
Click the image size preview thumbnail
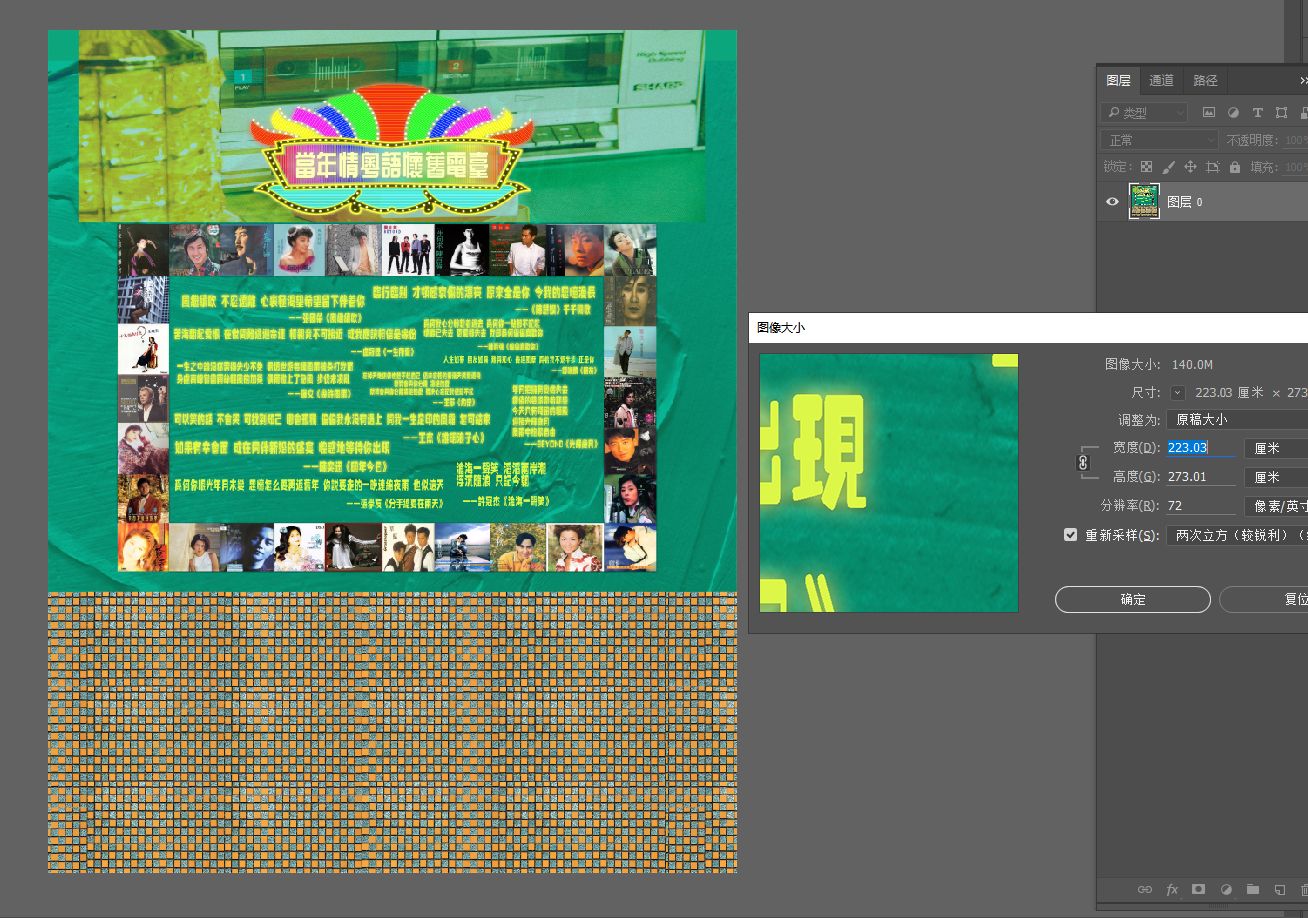coord(889,483)
